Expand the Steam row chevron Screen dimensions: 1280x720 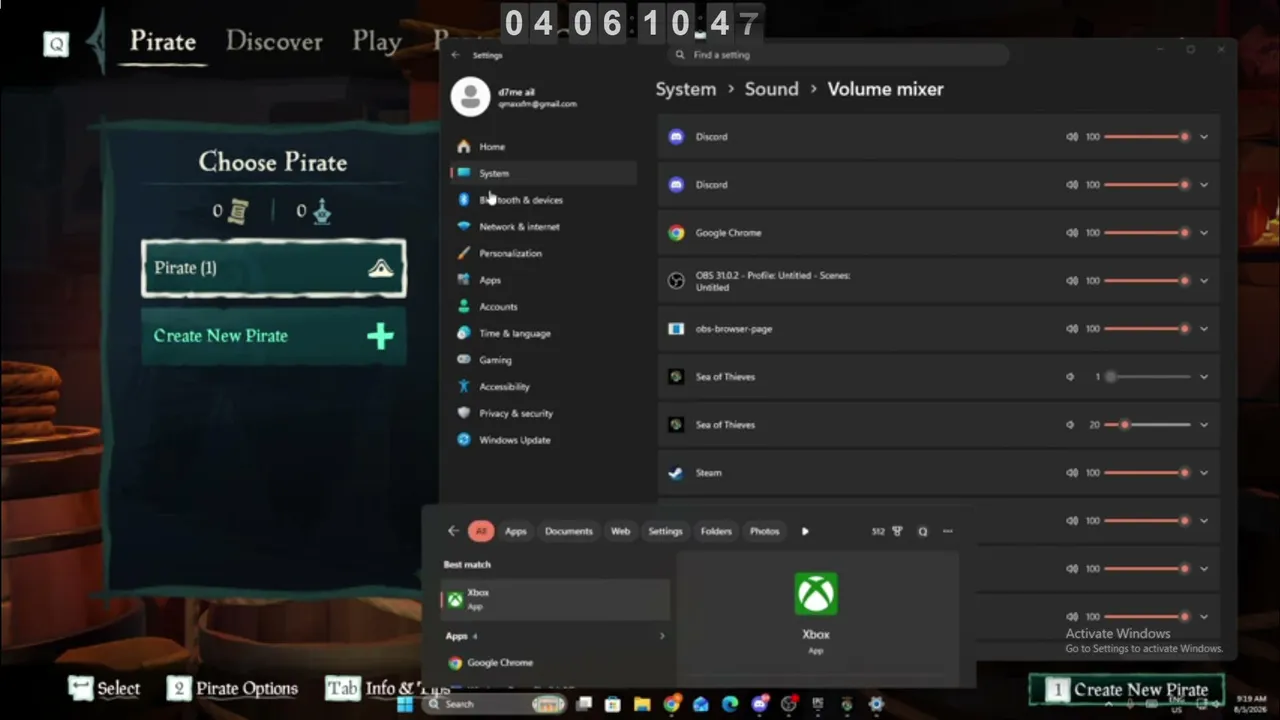point(1204,473)
